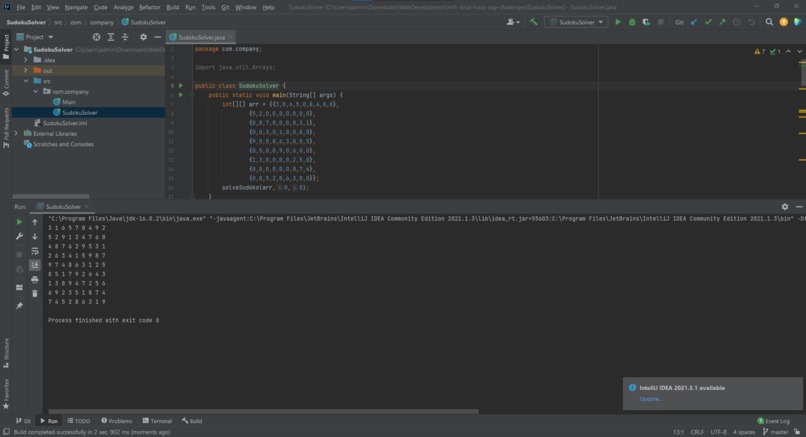The height and width of the screenshot is (437, 806).
Task: Click the run gutter arrow beside class SudokuSolver
Action: (x=180, y=85)
